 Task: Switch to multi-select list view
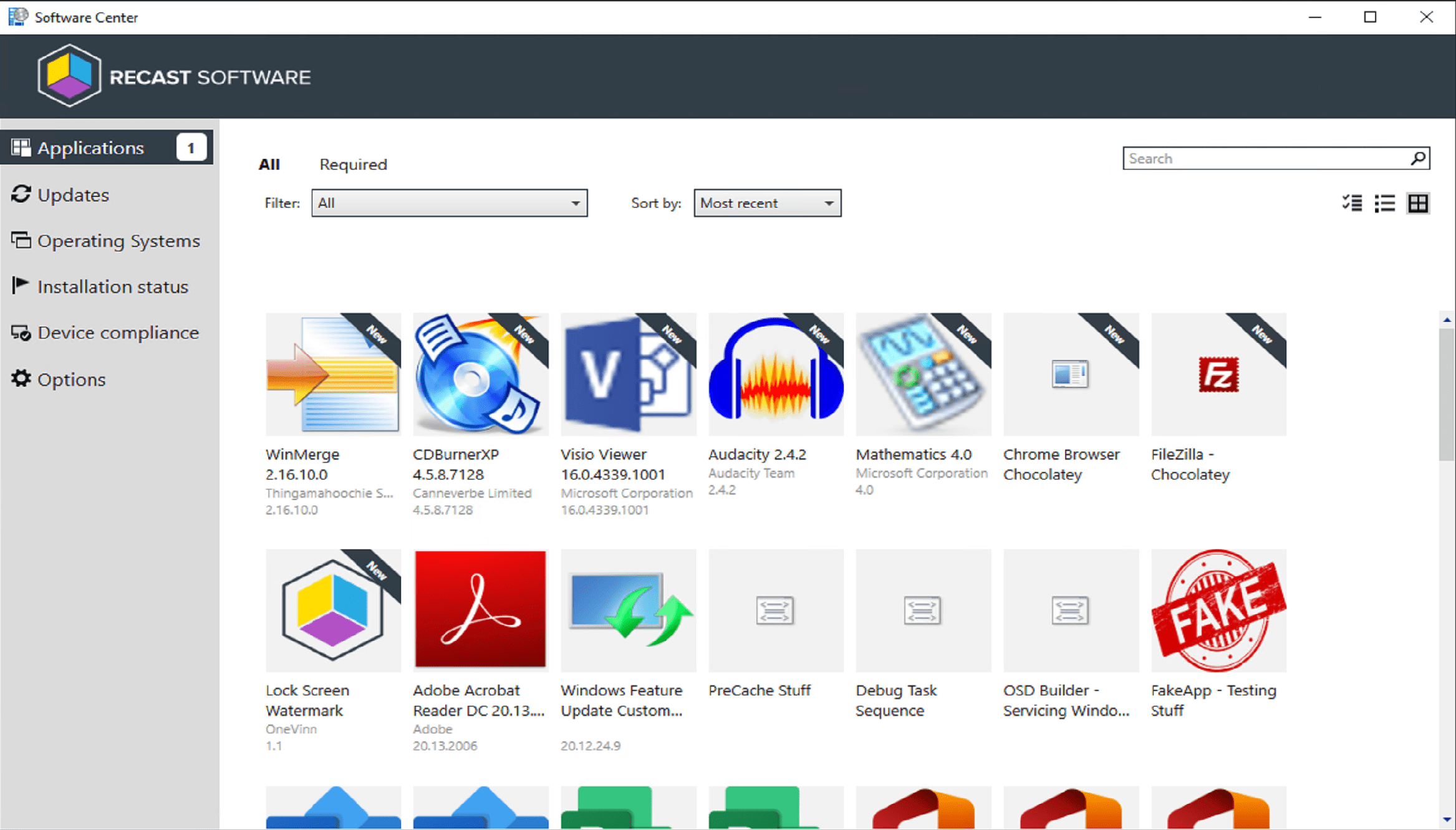pyautogui.click(x=1352, y=203)
